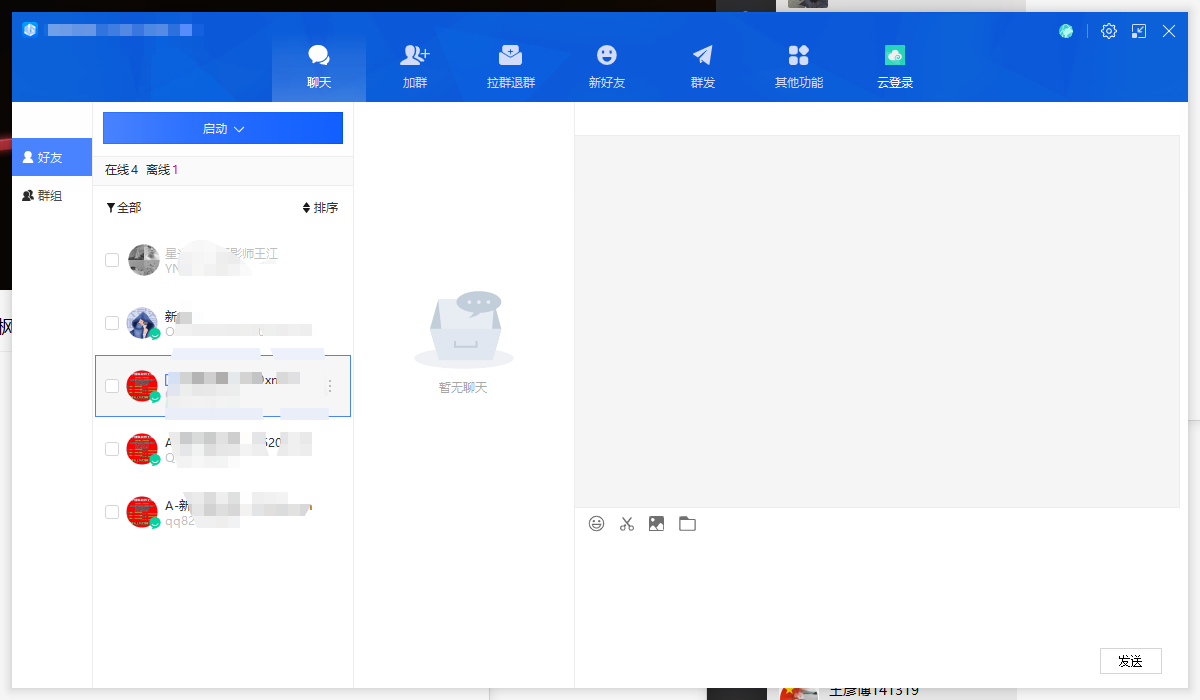Switch to the 新好友 tab
This screenshot has height=700, width=1200.
coord(607,67)
